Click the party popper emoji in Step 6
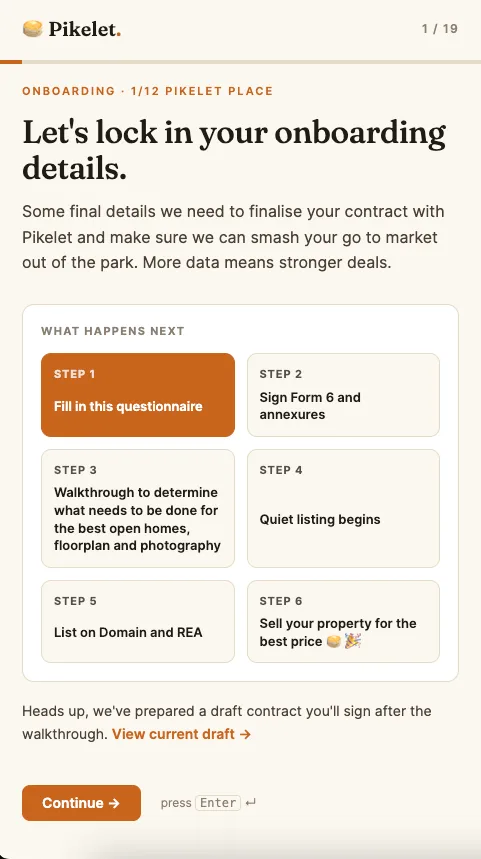This screenshot has width=481, height=859. (353, 642)
